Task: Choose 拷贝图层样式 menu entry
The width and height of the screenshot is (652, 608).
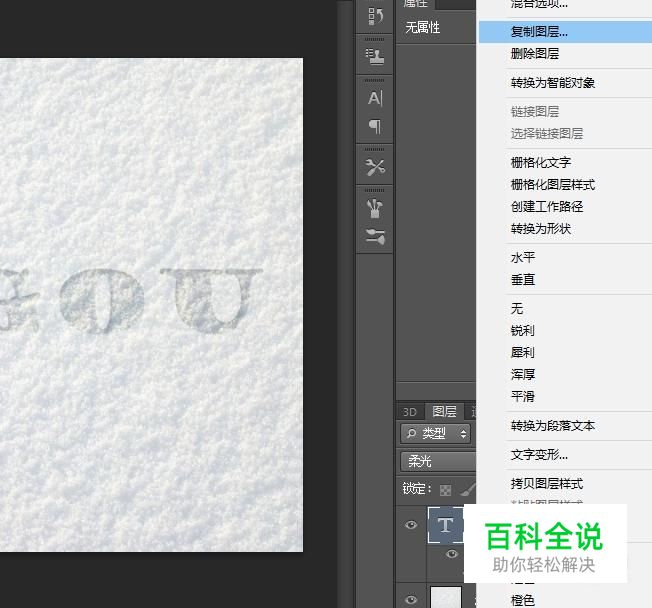Action: click(x=547, y=484)
